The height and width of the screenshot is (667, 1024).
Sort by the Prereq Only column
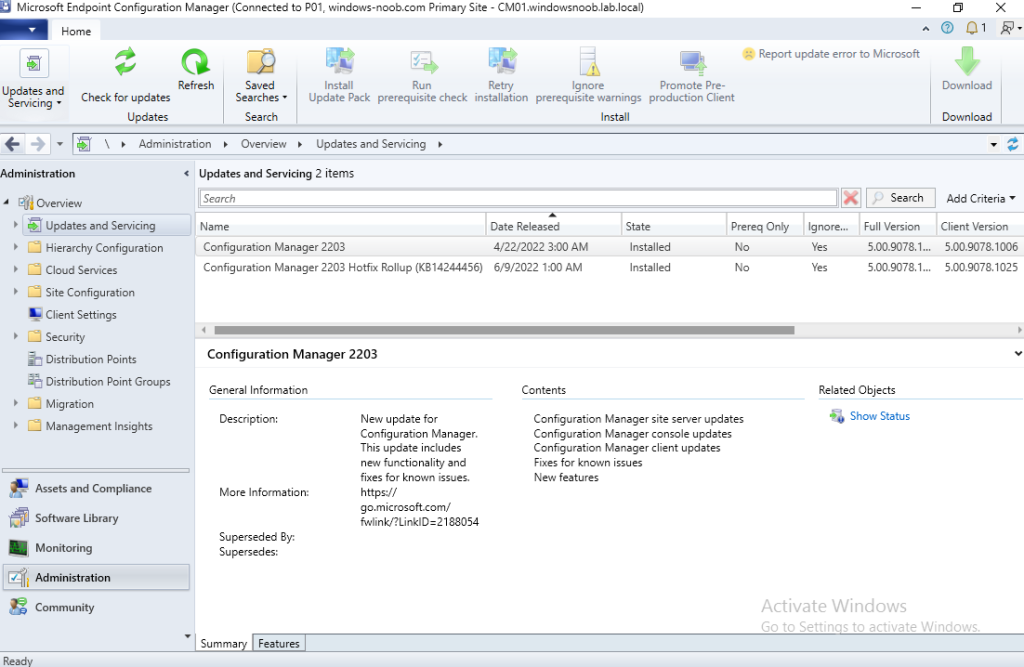[x=764, y=226]
